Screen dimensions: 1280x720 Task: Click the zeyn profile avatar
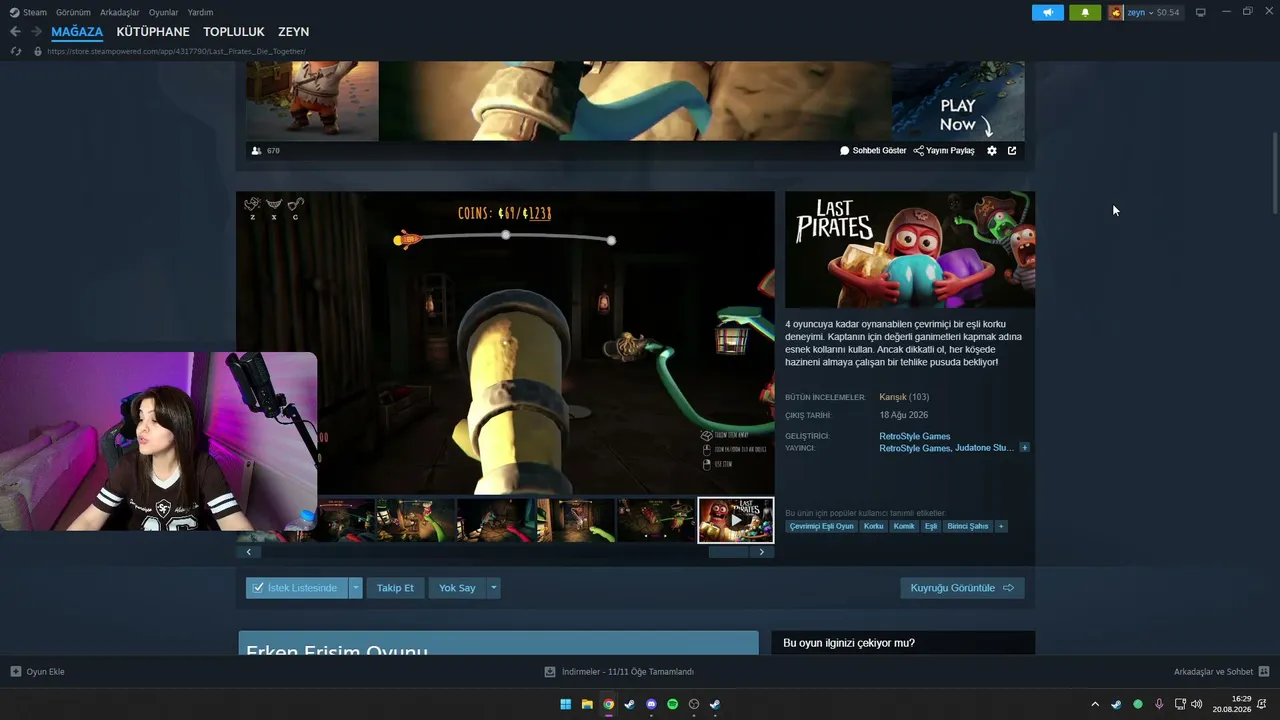(1116, 12)
